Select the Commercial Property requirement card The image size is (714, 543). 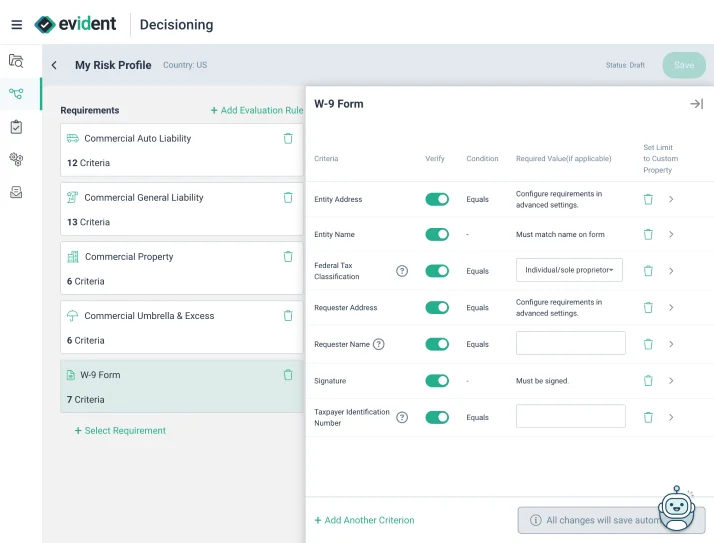(181, 268)
